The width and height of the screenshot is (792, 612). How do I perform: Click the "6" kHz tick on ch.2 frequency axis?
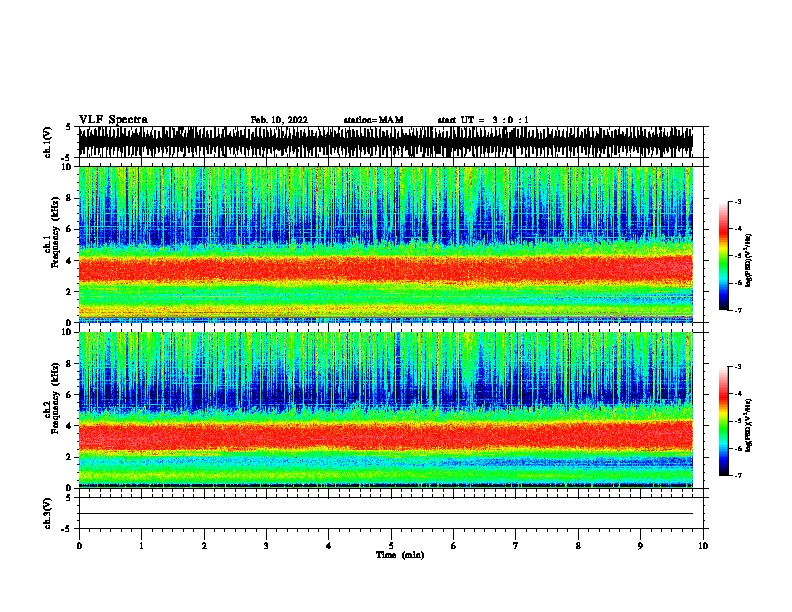pos(71,395)
